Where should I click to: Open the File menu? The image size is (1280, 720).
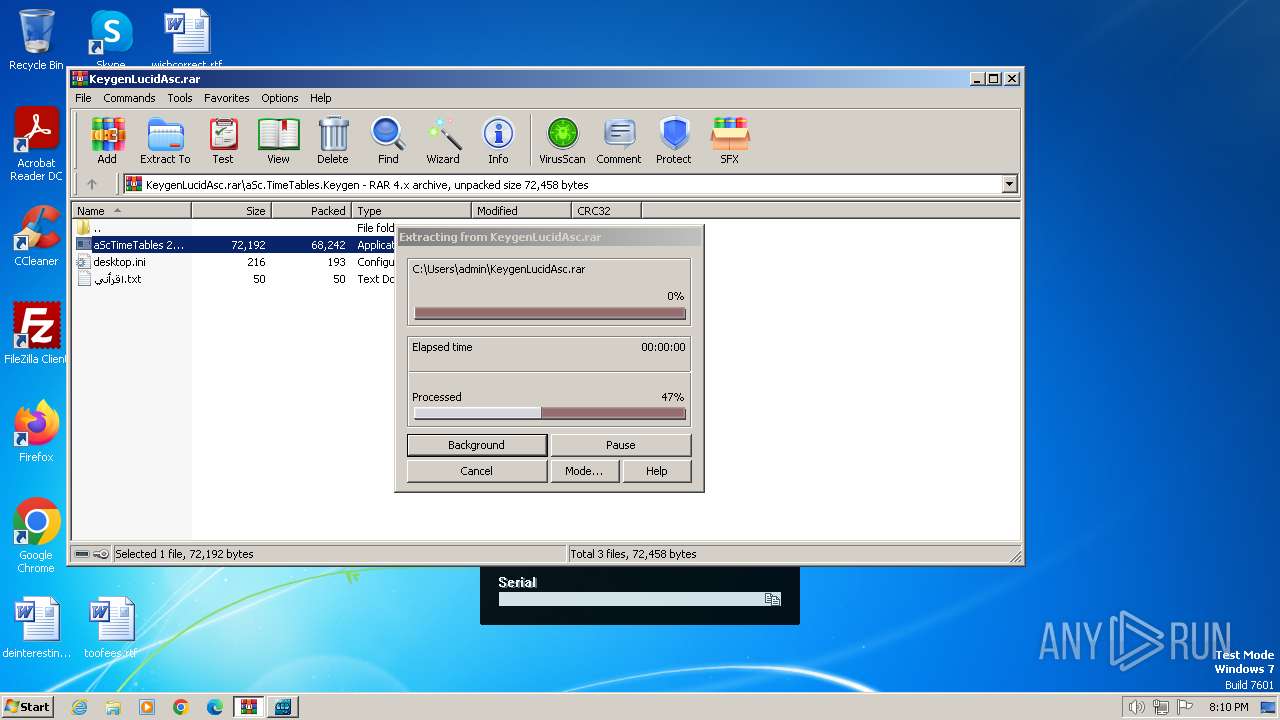click(83, 98)
